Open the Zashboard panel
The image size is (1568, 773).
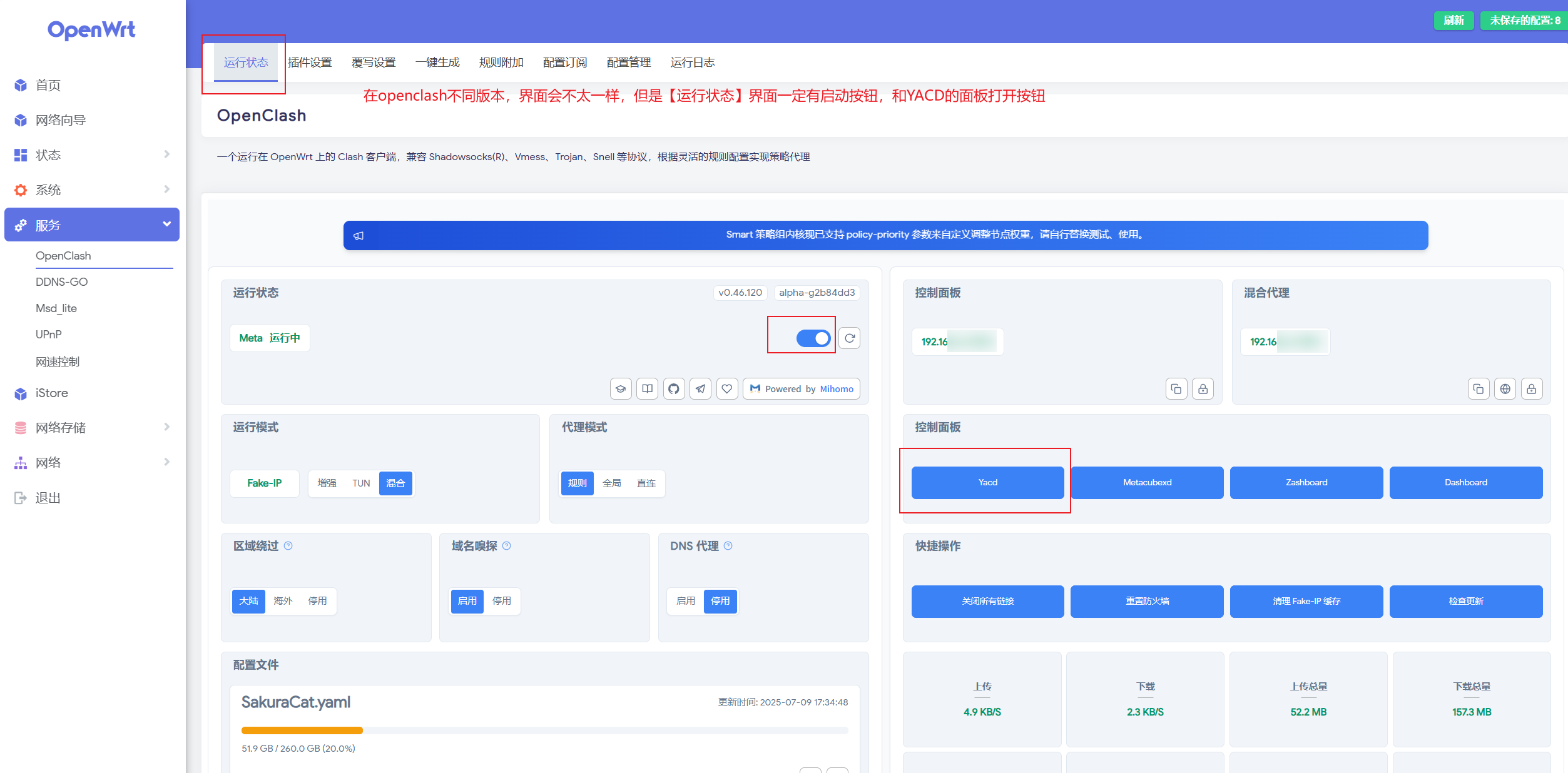tap(1306, 483)
